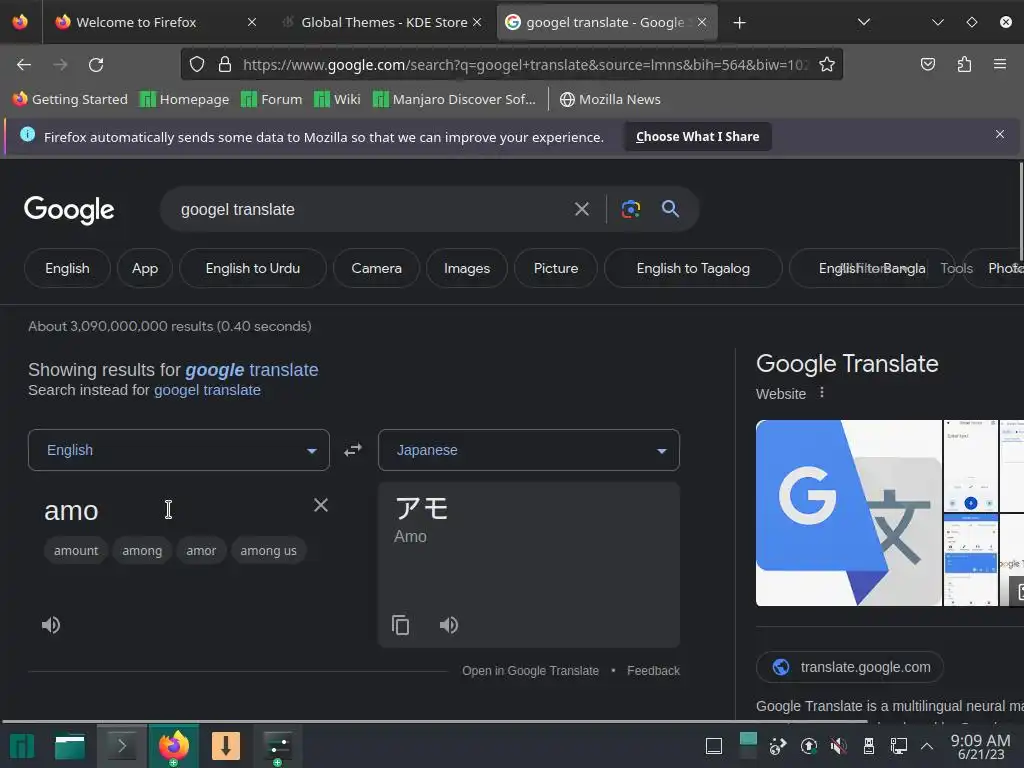Open the Manjaro application launcher
1024x768 pixels.
click(x=22, y=746)
